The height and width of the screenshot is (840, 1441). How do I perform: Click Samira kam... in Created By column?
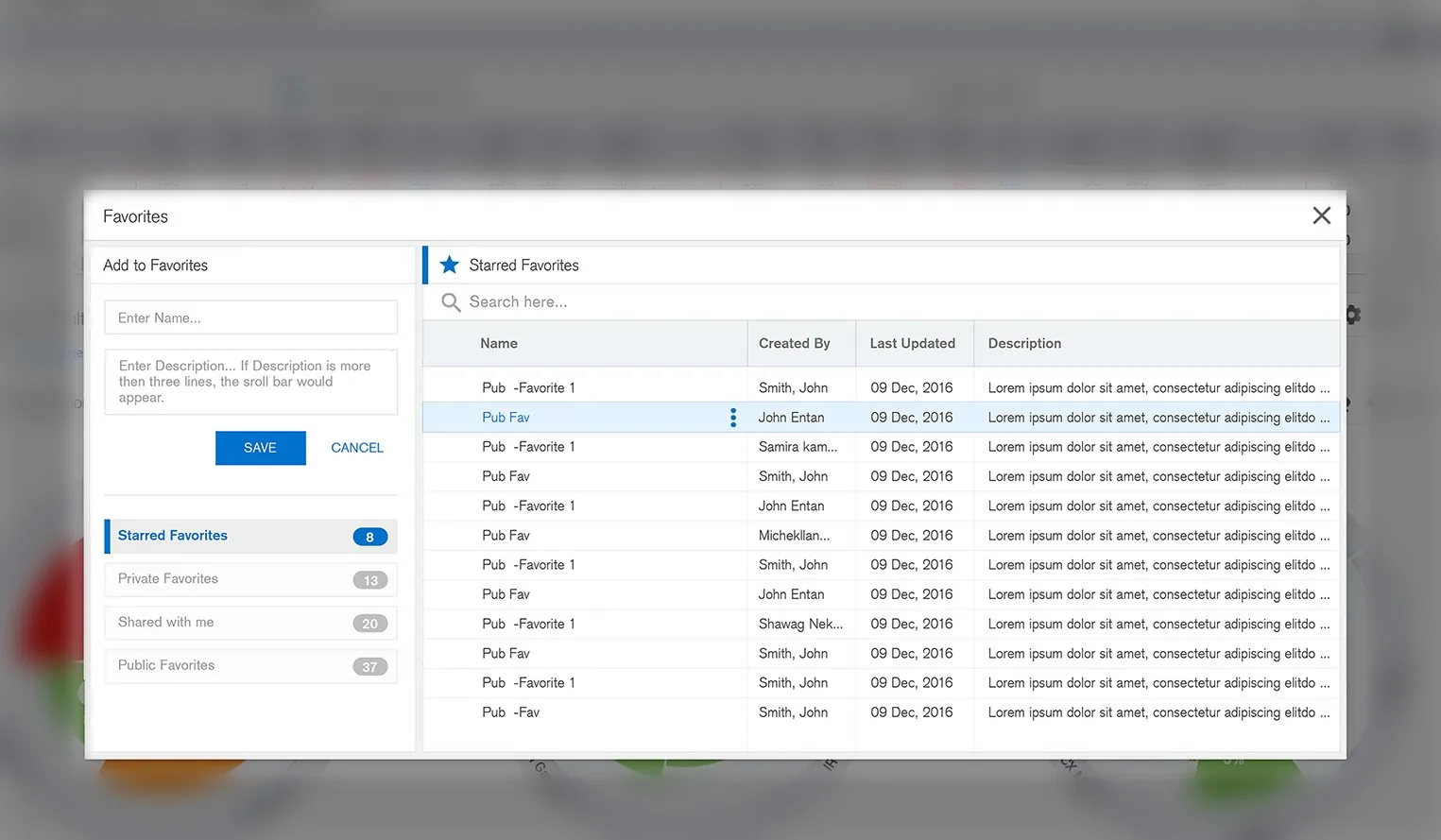pos(798,447)
